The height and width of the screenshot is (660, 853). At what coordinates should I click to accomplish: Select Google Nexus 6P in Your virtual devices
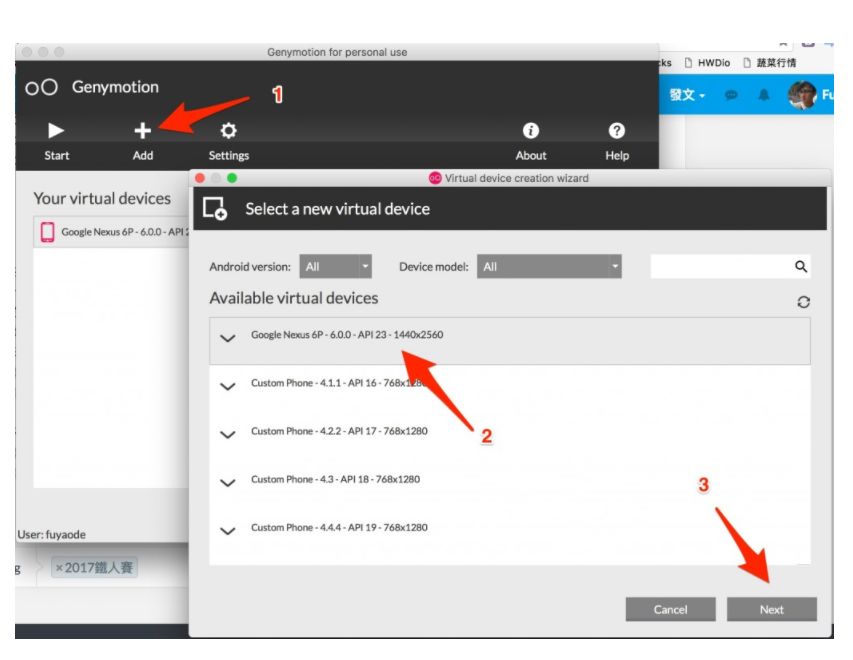tap(112, 232)
